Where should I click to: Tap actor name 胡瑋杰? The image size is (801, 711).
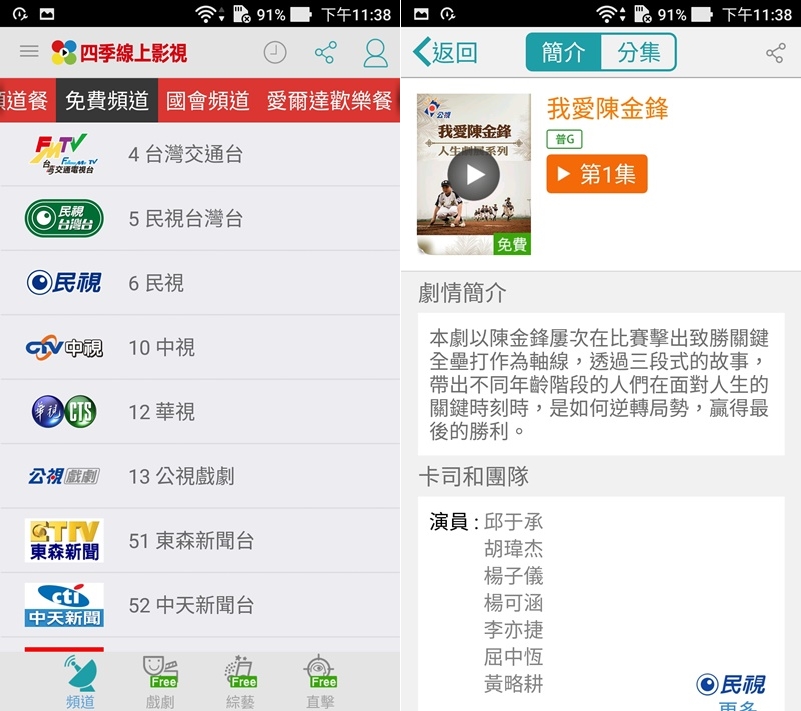[x=513, y=549]
